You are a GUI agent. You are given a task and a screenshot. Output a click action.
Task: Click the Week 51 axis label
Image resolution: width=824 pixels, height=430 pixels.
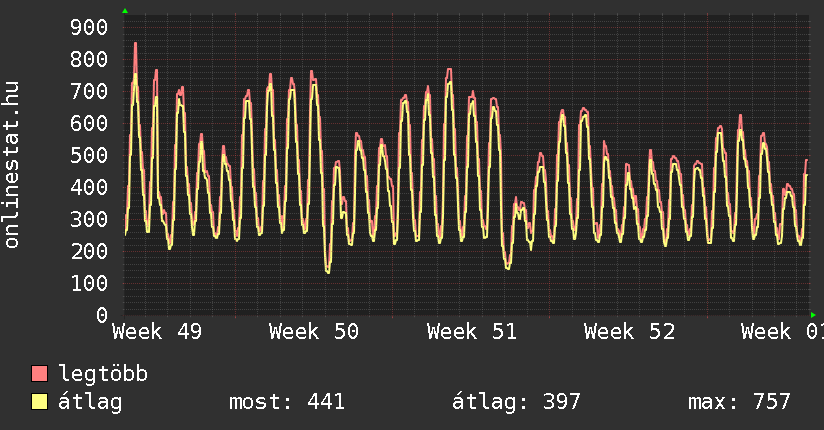[x=471, y=331]
